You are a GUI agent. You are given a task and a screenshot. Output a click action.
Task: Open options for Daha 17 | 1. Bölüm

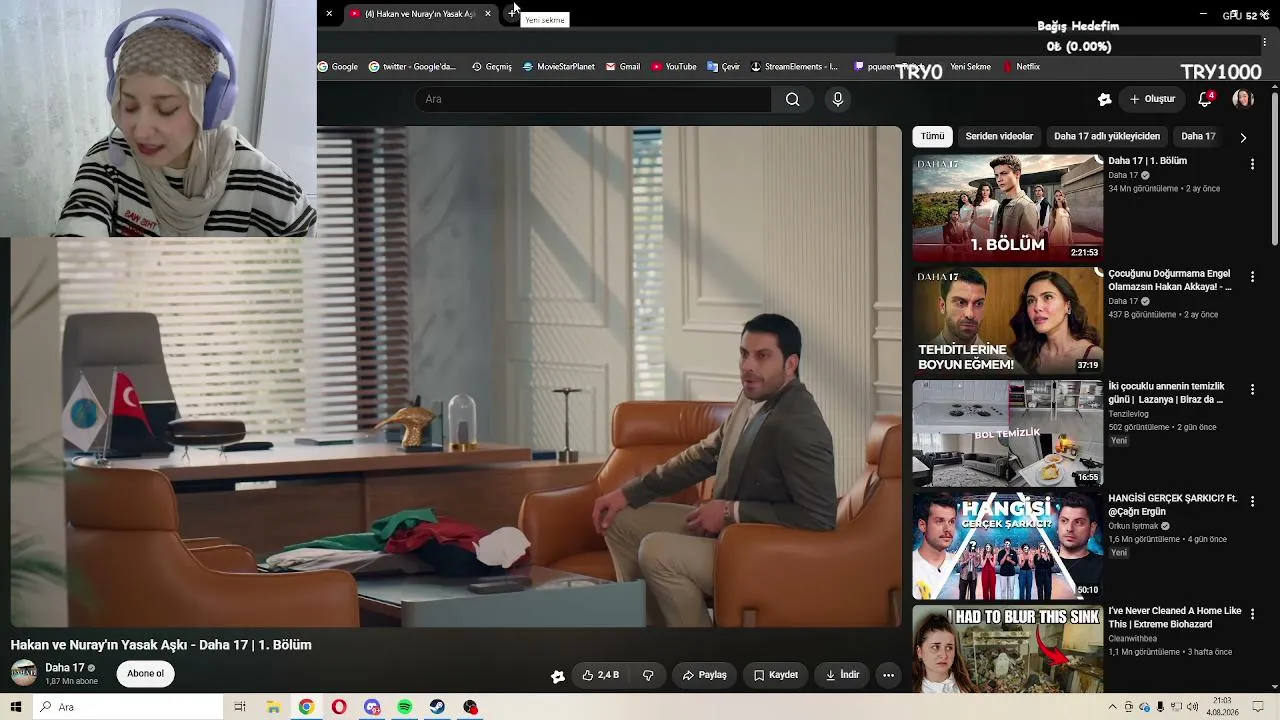[1252, 164]
